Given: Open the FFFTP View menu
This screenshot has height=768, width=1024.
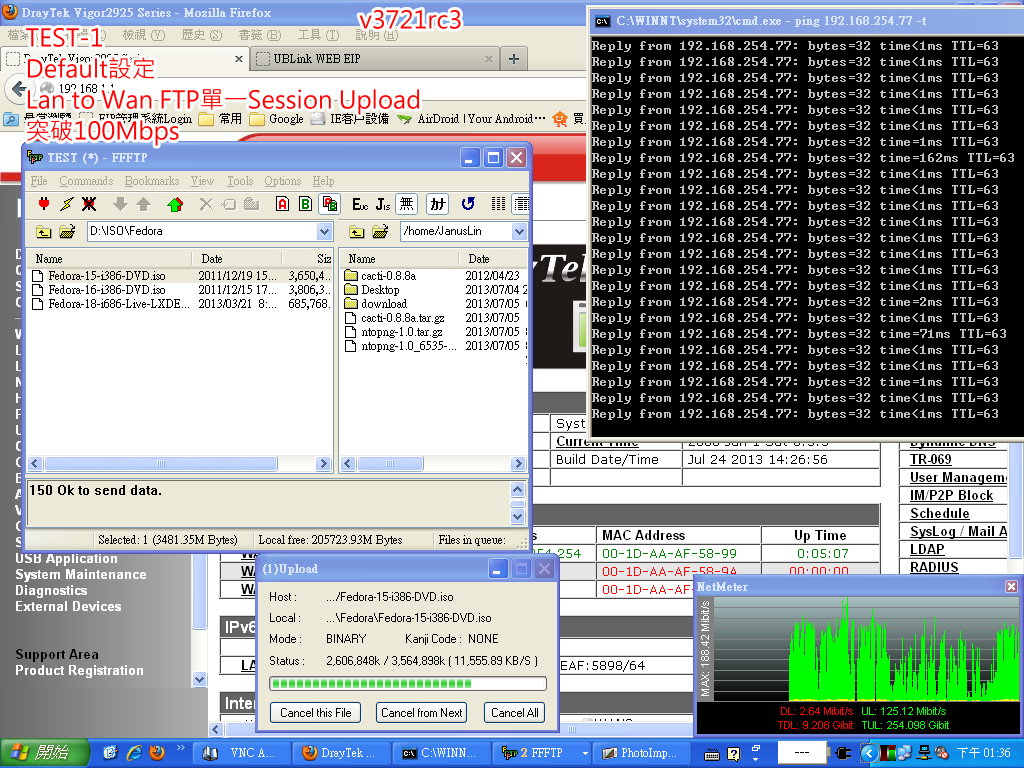Looking at the screenshot, I should coord(202,181).
